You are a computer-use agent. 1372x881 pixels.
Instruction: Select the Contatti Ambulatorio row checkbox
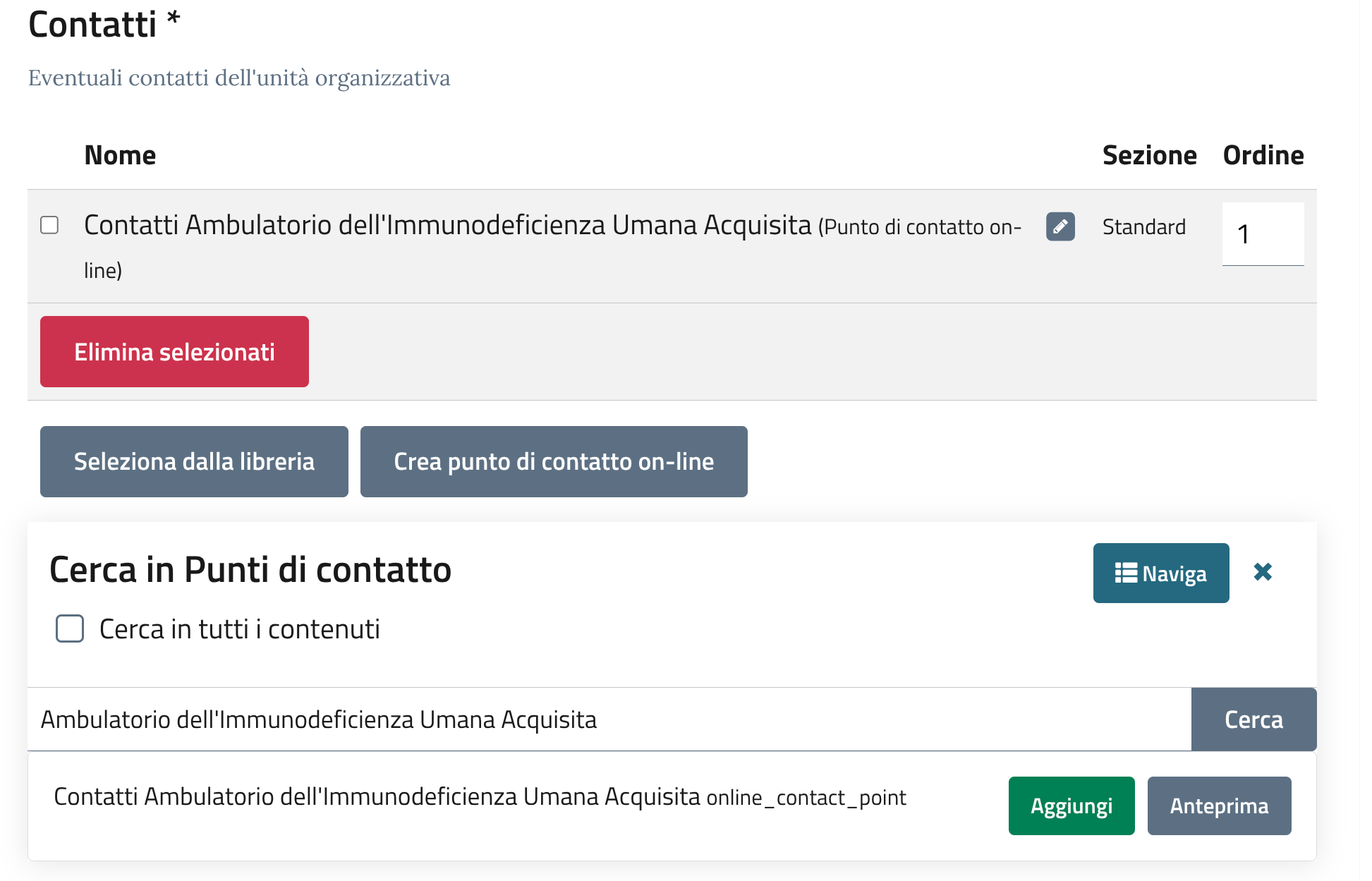[49, 225]
